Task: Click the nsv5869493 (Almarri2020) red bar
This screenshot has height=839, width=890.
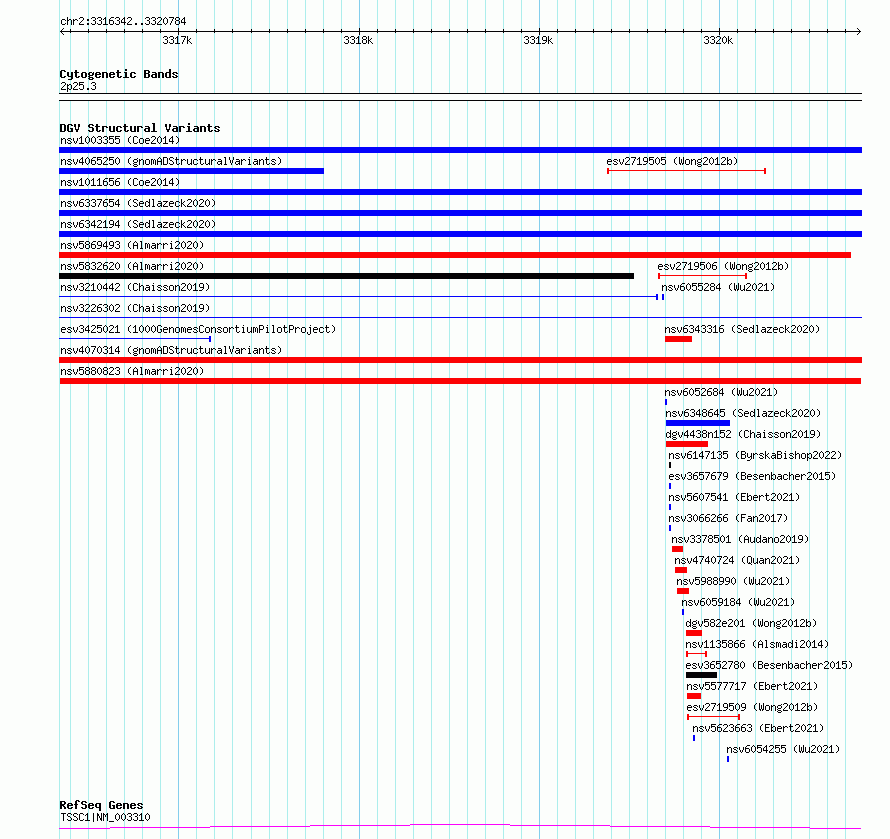Action: click(455, 255)
